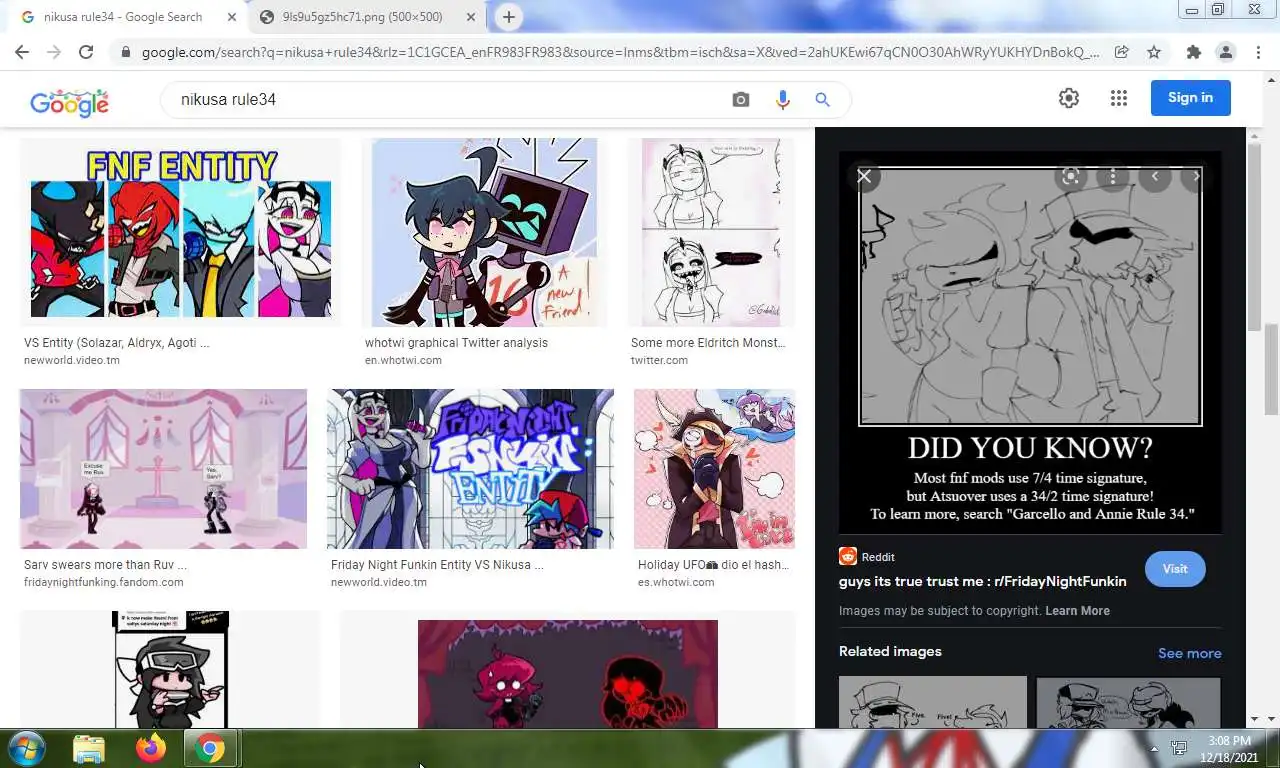Switch to the nikusa rule34 Google Search tab
The height and width of the screenshot is (768, 1280).
coord(122,17)
